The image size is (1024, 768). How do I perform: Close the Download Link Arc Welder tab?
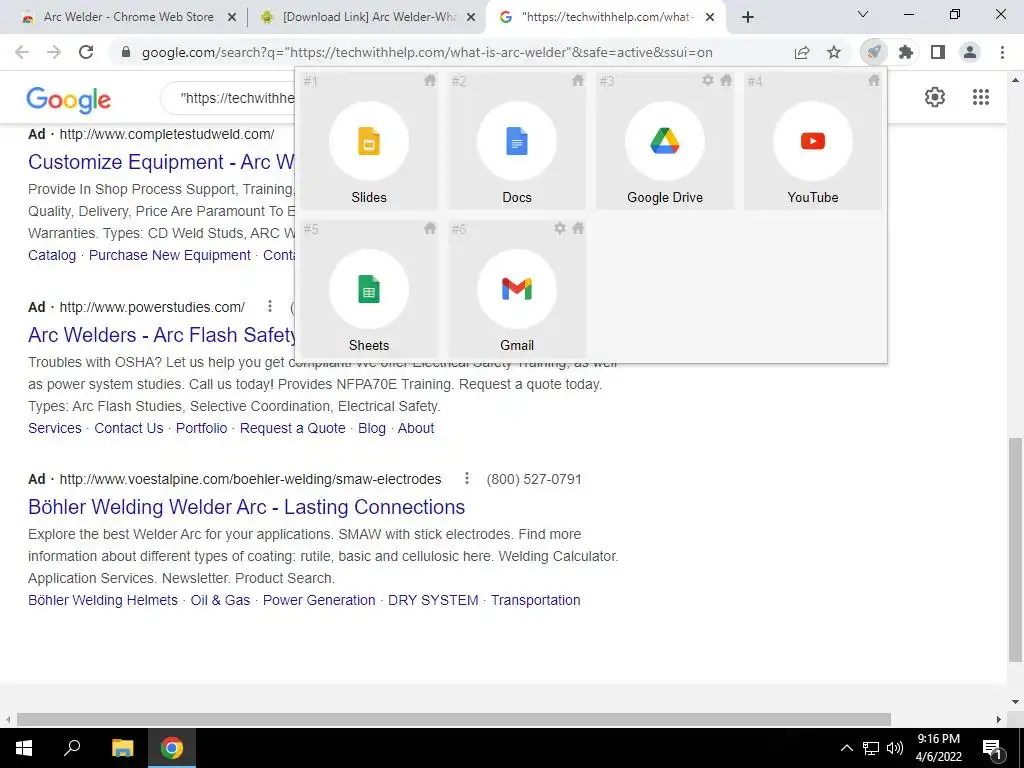pyautogui.click(x=471, y=18)
